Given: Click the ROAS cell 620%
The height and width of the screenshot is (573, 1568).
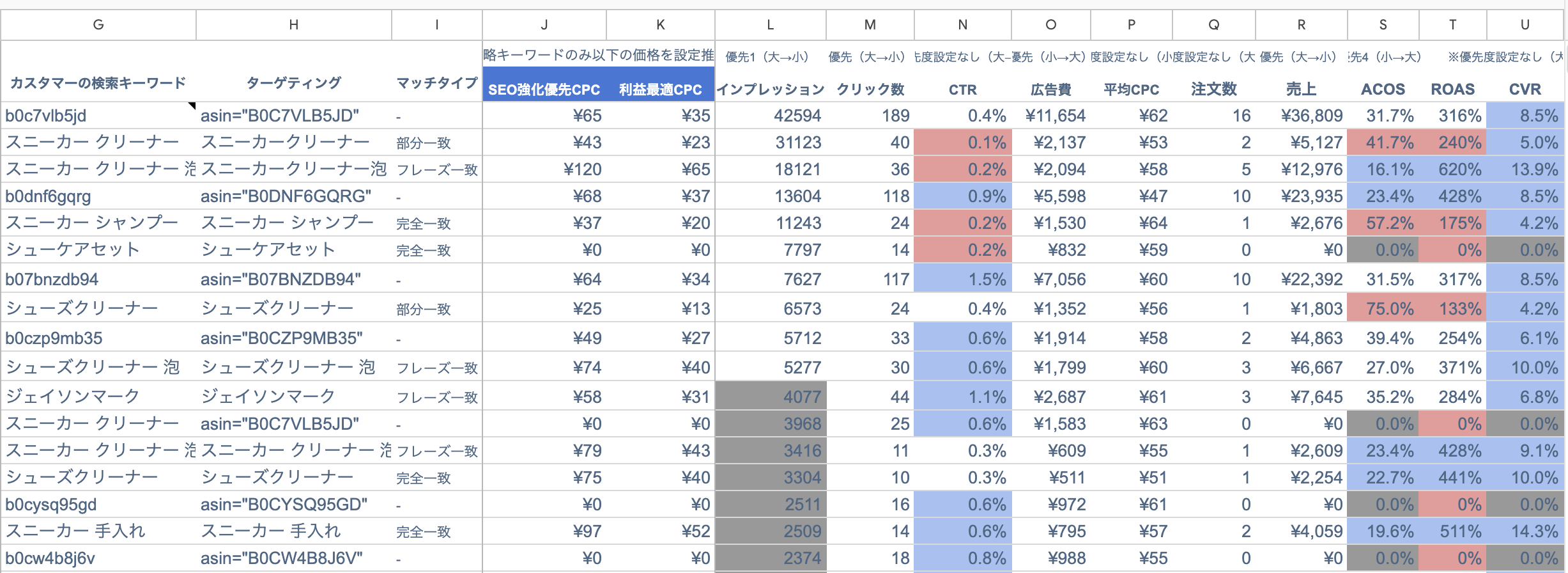Looking at the screenshot, I should (1453, 169).
